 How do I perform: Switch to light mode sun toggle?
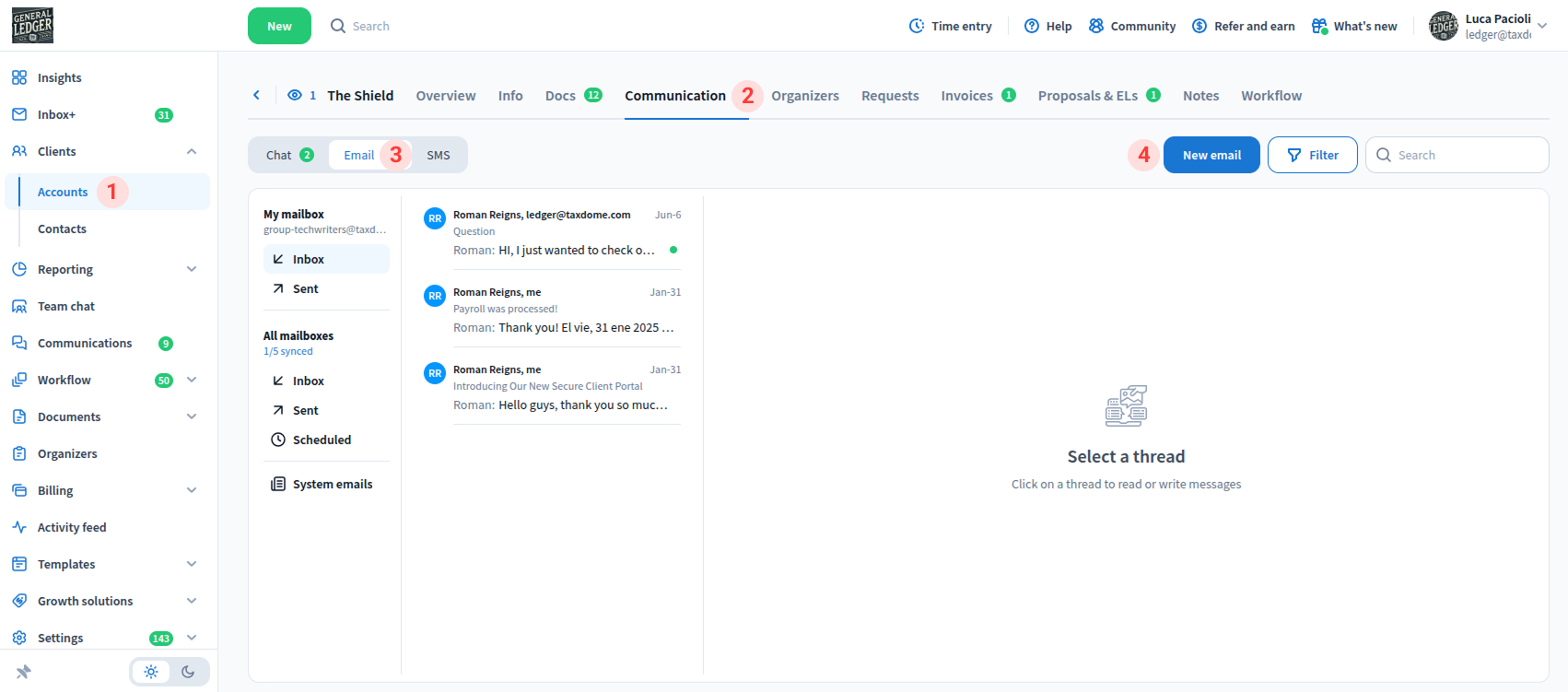(151, 672)
